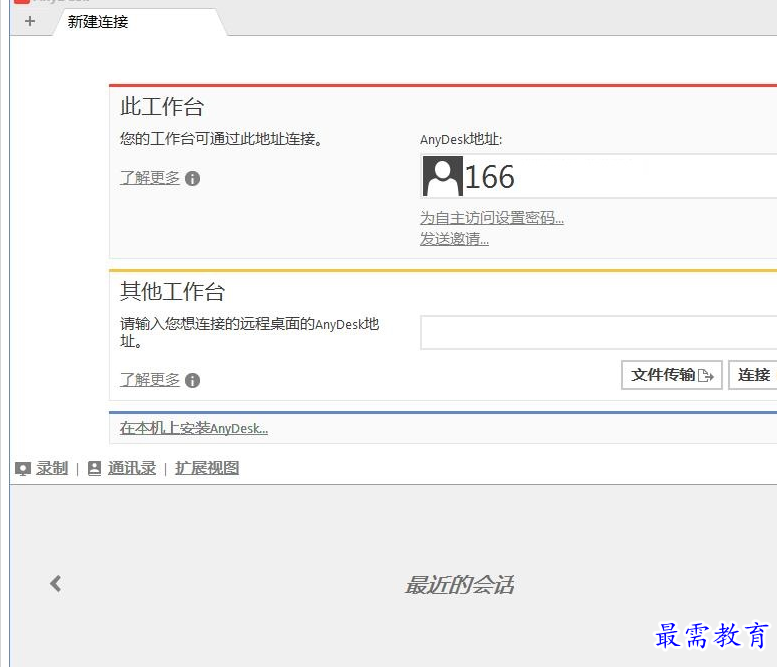This screenshot has width=777, height=667.
Task: Select the 新建连接 tab
Action: pos(140,22)
